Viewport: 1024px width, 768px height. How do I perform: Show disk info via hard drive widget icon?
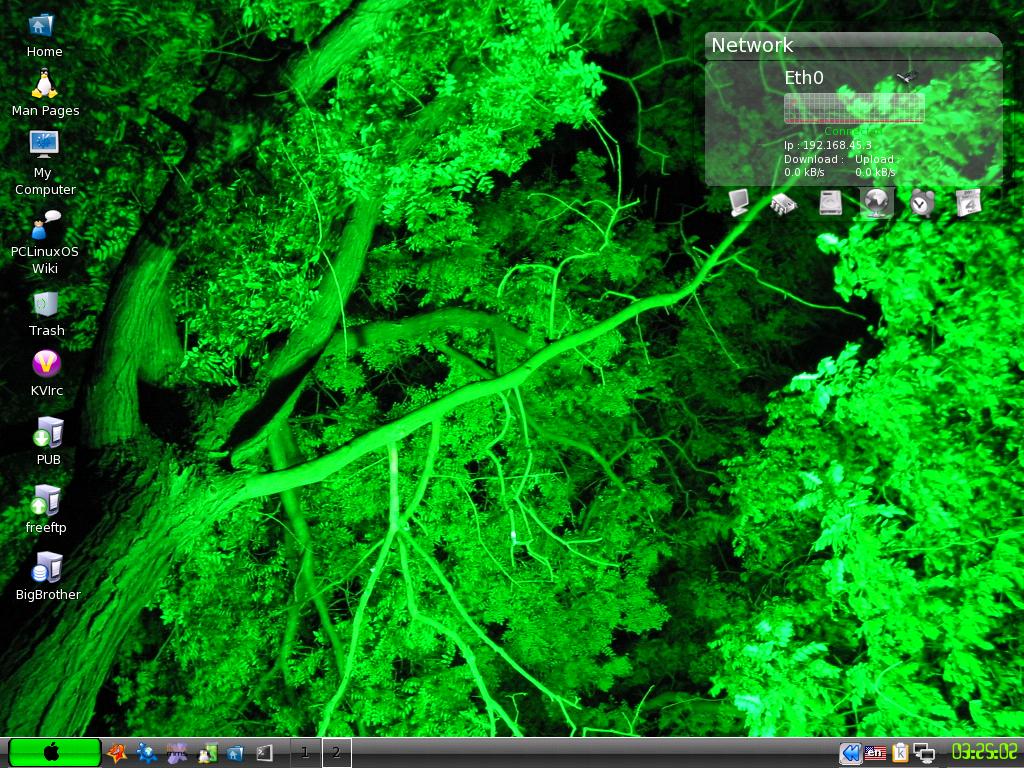(x=830, y=202)
